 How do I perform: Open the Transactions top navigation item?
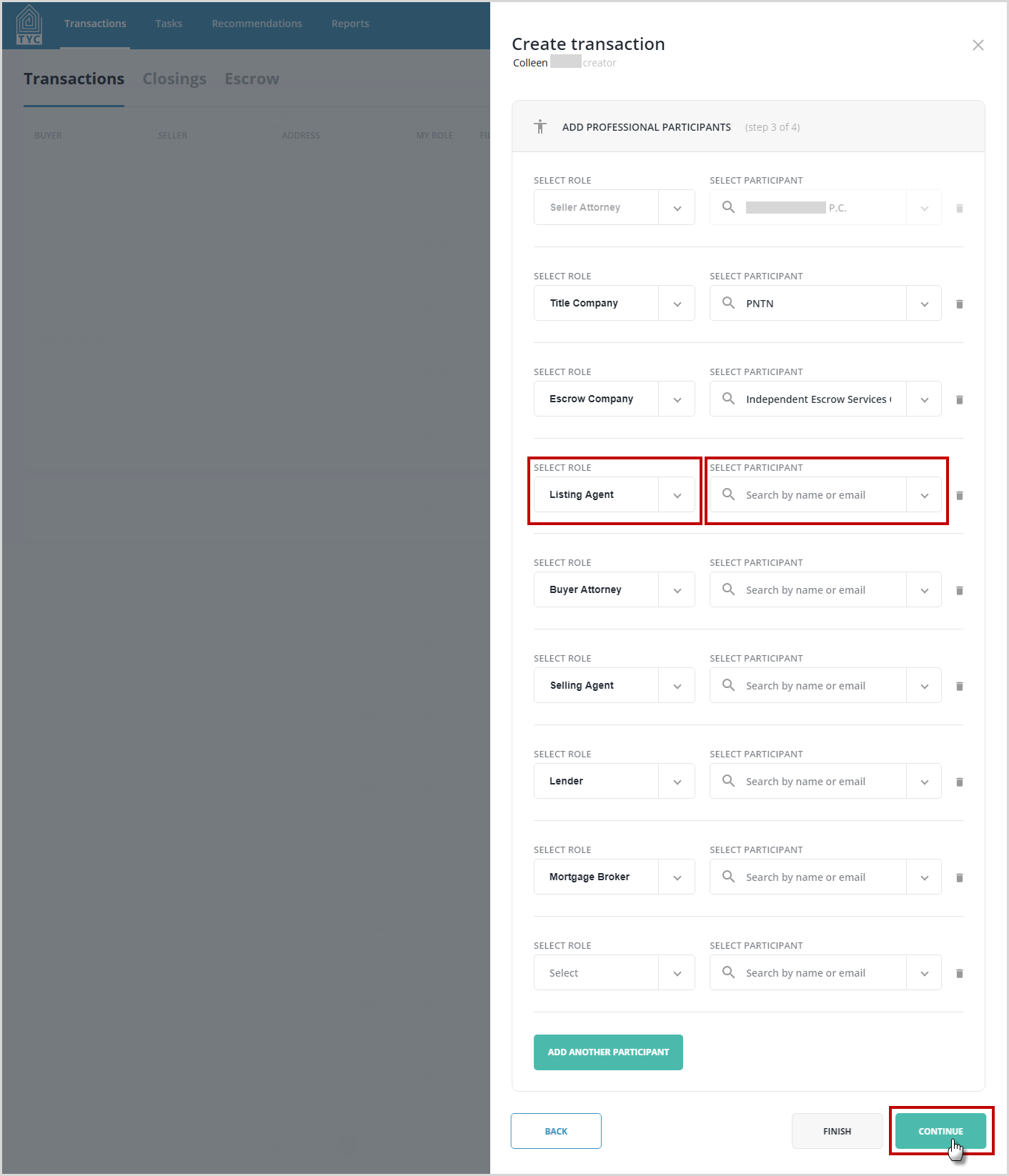click(95, 24)
